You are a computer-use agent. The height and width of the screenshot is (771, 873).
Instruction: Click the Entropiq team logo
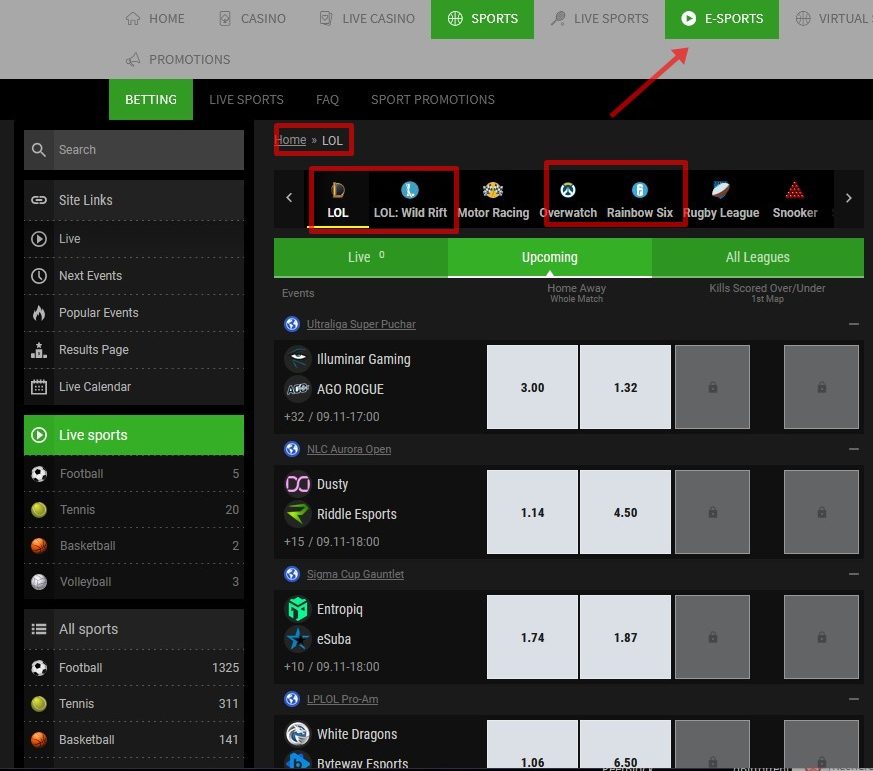(x=298, y=609)
